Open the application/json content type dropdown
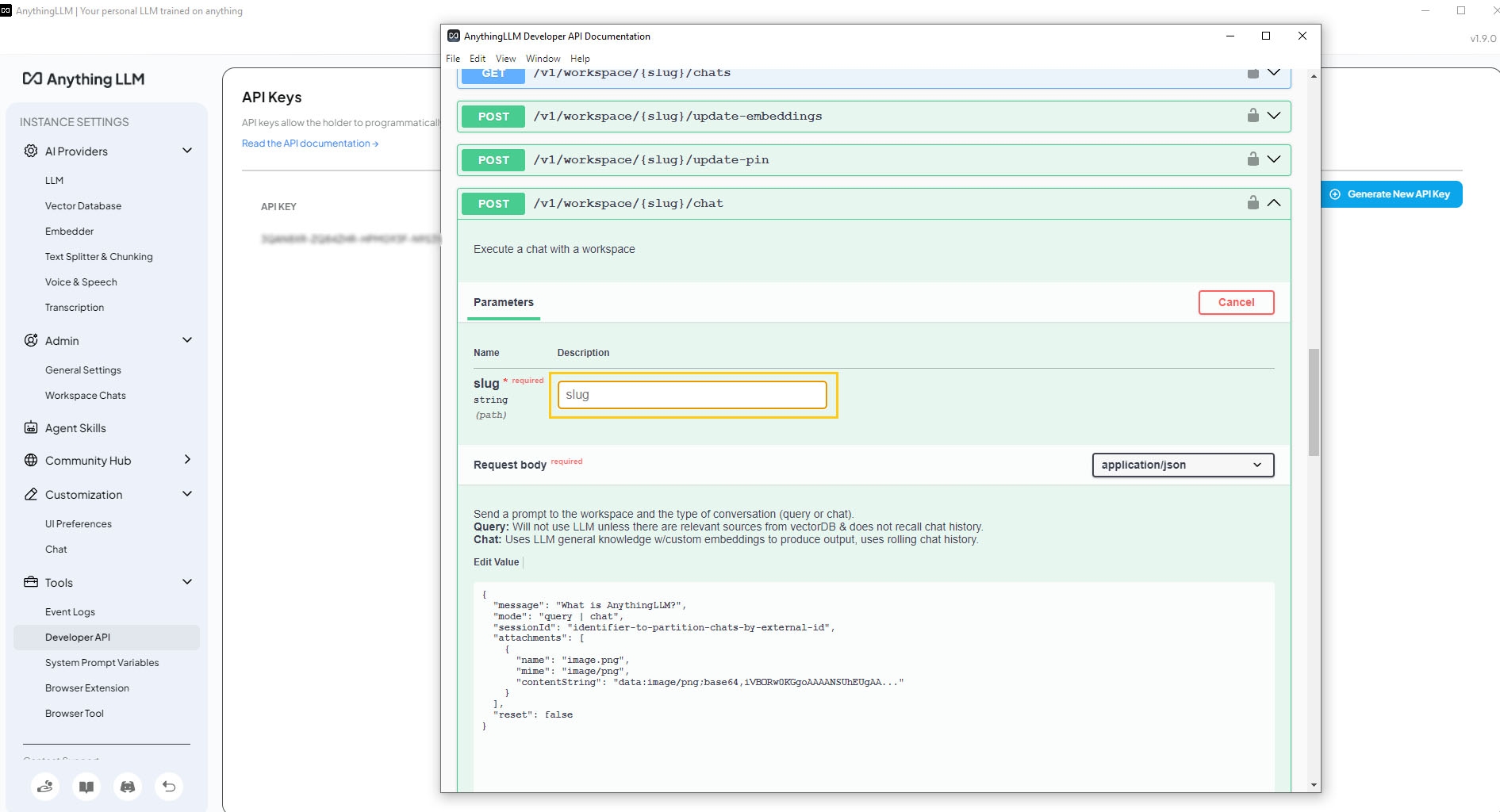1500x812 pixels. click(1182, 465)
